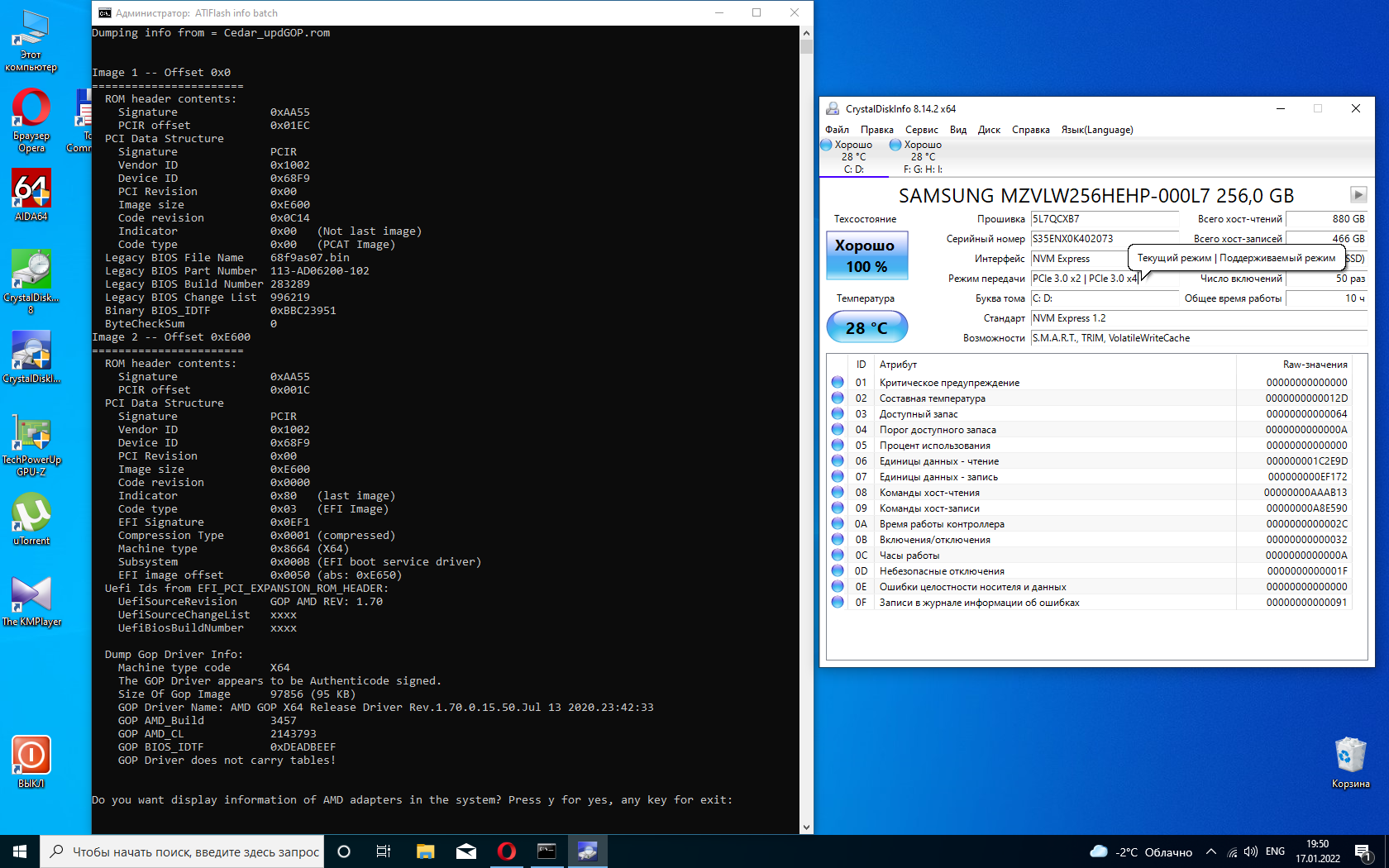This screenshot has width=1389, height=868.
Task: Open the Windows Start menu
Action: [x=20, y=851]
